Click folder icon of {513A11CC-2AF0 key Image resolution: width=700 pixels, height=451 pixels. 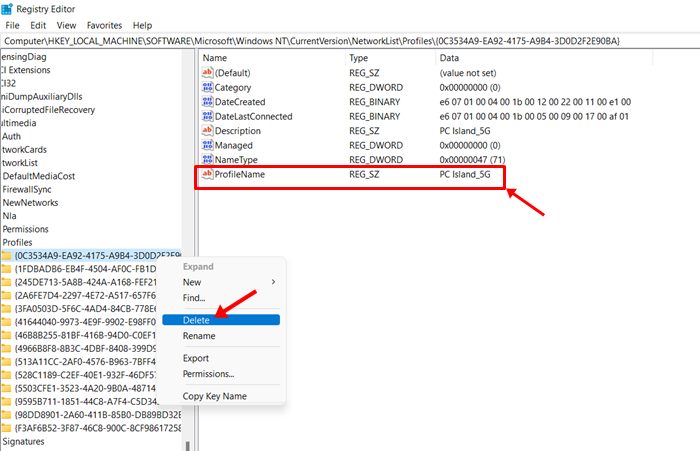tap(6, 362)
